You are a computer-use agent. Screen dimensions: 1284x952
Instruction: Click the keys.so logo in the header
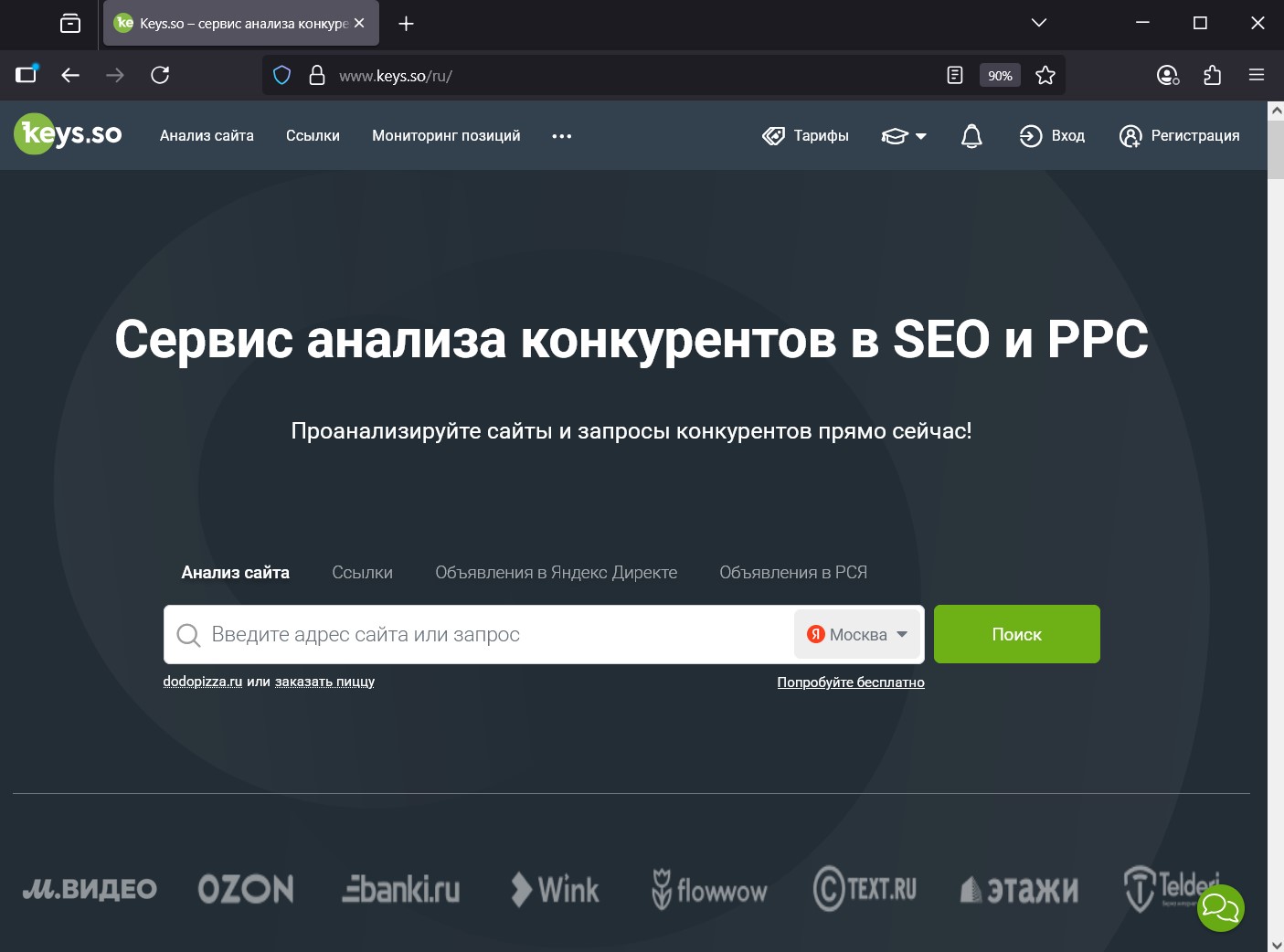pos(67,133)
